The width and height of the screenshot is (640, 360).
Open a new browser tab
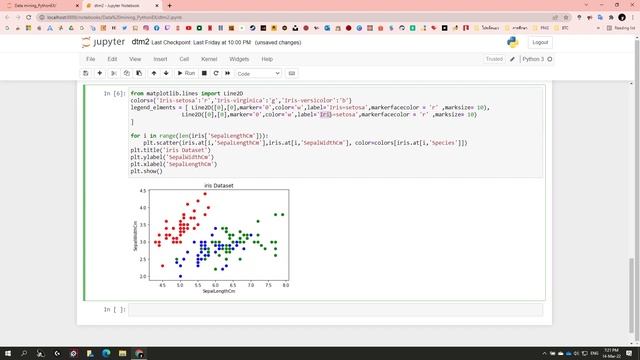(x=169, y=6)
